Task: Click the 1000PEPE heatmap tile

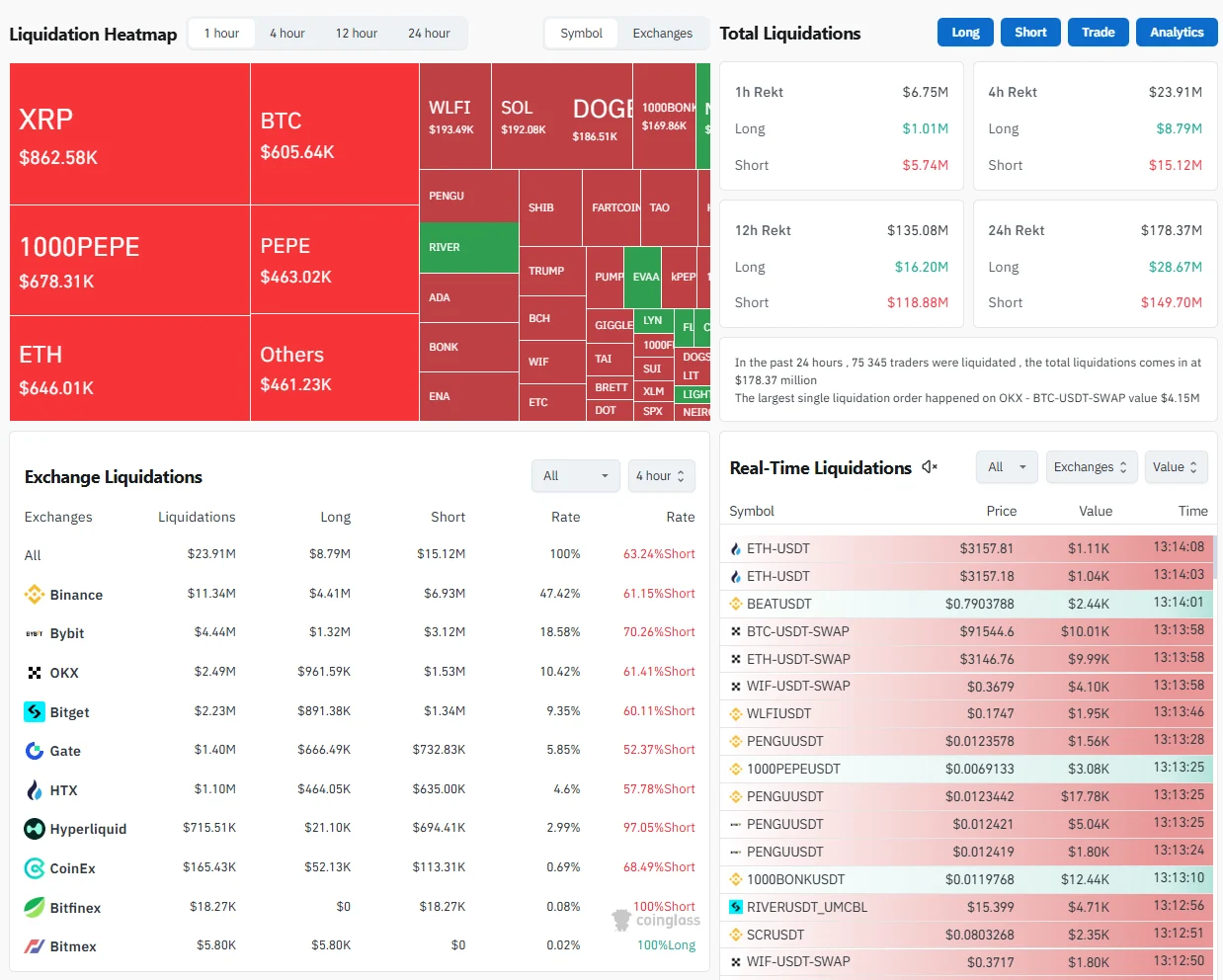Action: click(129, 261)
